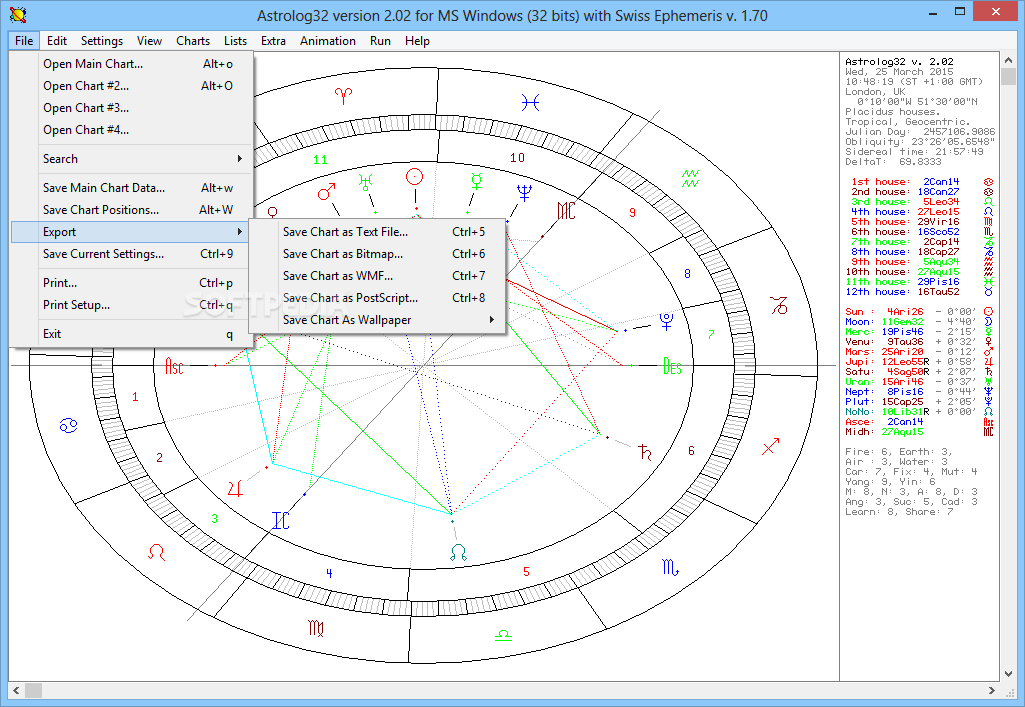
Task: Click the Uranus symbol in the chart
Action: [x=365, y=182]
